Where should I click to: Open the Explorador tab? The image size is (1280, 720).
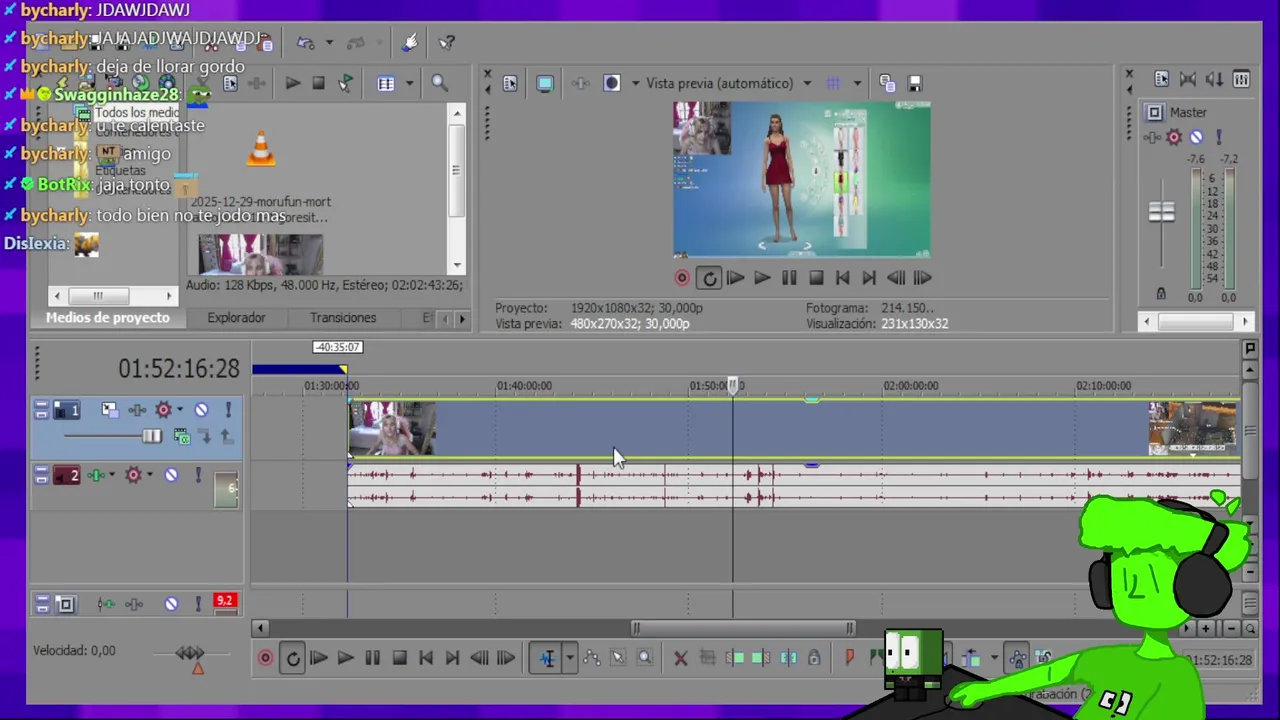click(236, 318)
